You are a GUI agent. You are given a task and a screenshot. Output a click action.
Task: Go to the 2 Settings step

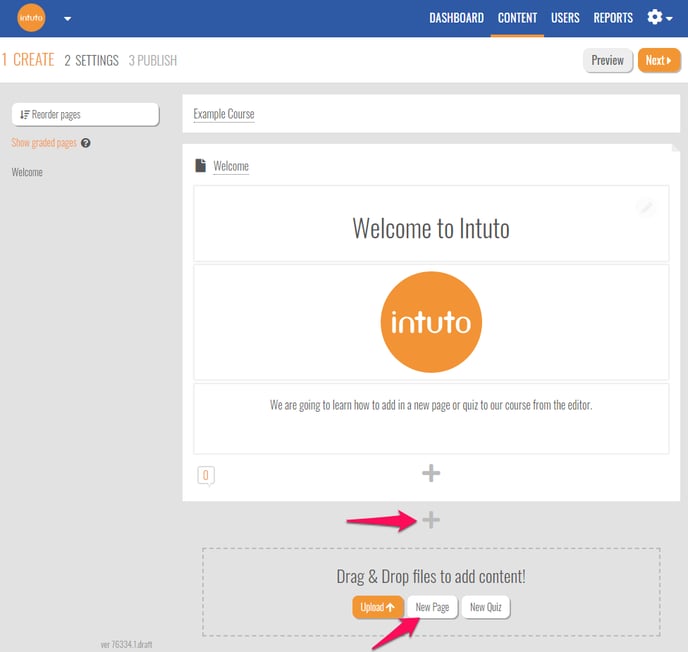point(91,61)
